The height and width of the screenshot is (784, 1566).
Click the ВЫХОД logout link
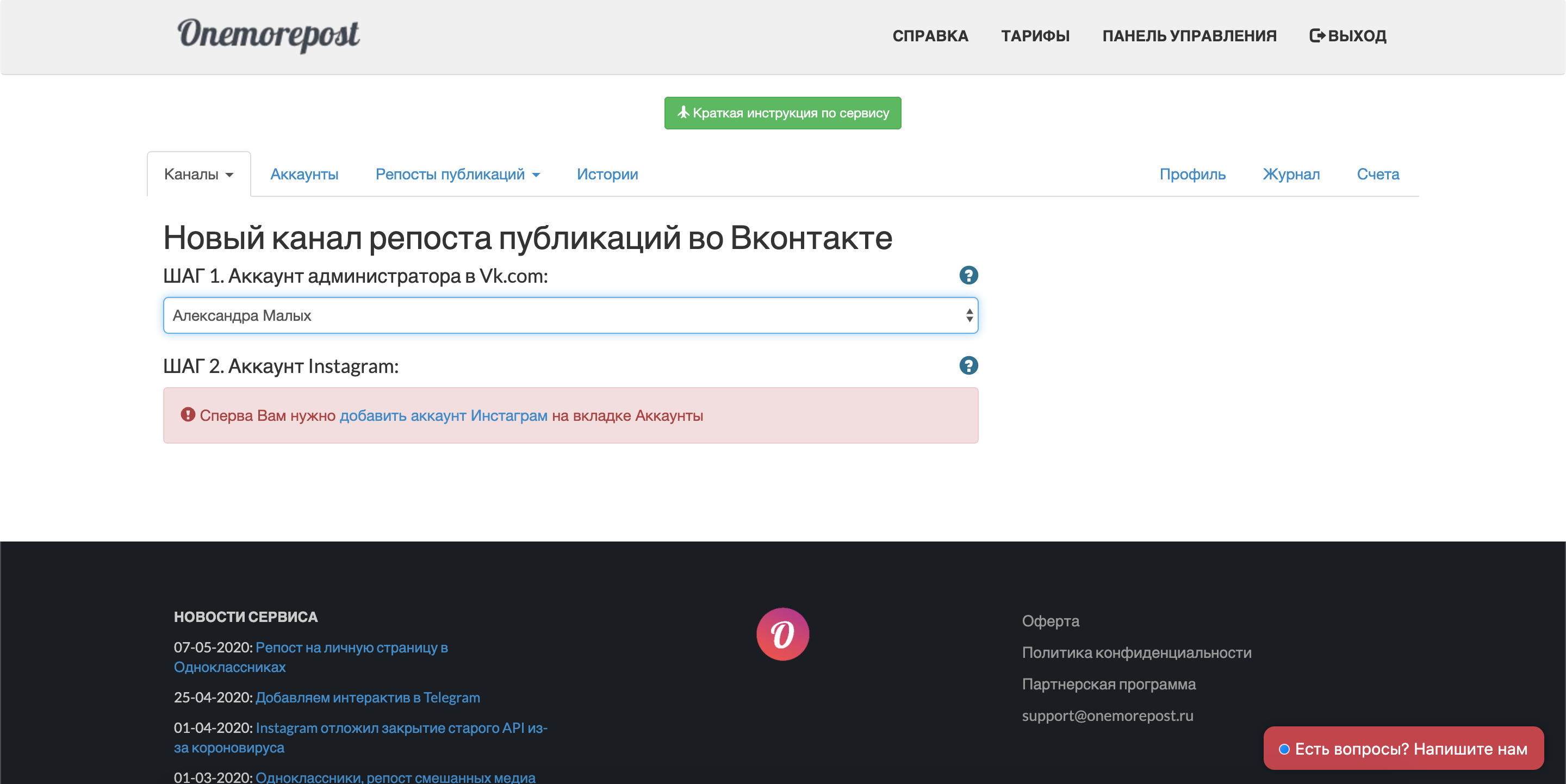pos(1348,36)
